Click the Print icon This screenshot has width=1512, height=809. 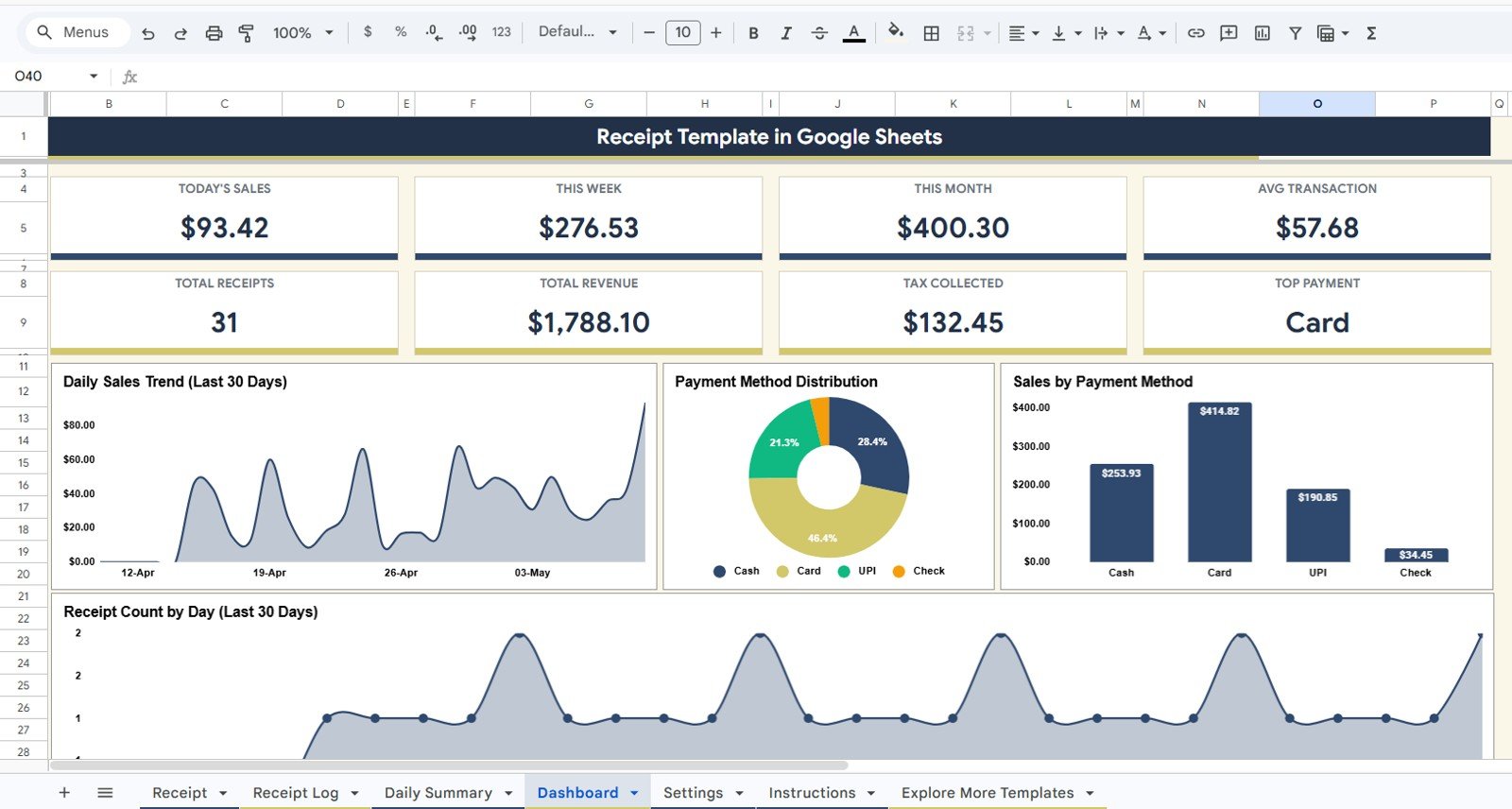click(214, 33)
